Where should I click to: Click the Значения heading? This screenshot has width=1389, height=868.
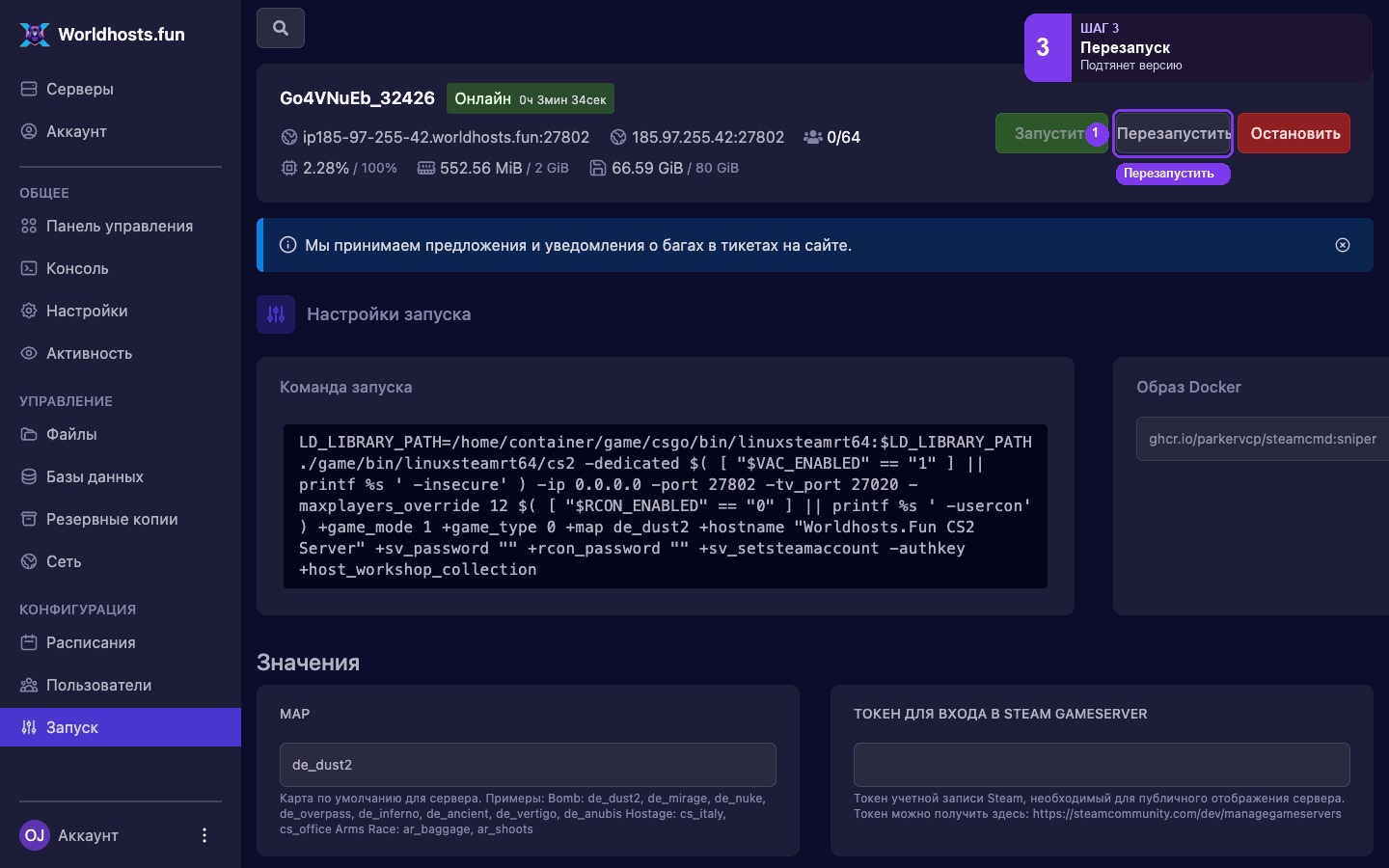[x=308, y=663]
